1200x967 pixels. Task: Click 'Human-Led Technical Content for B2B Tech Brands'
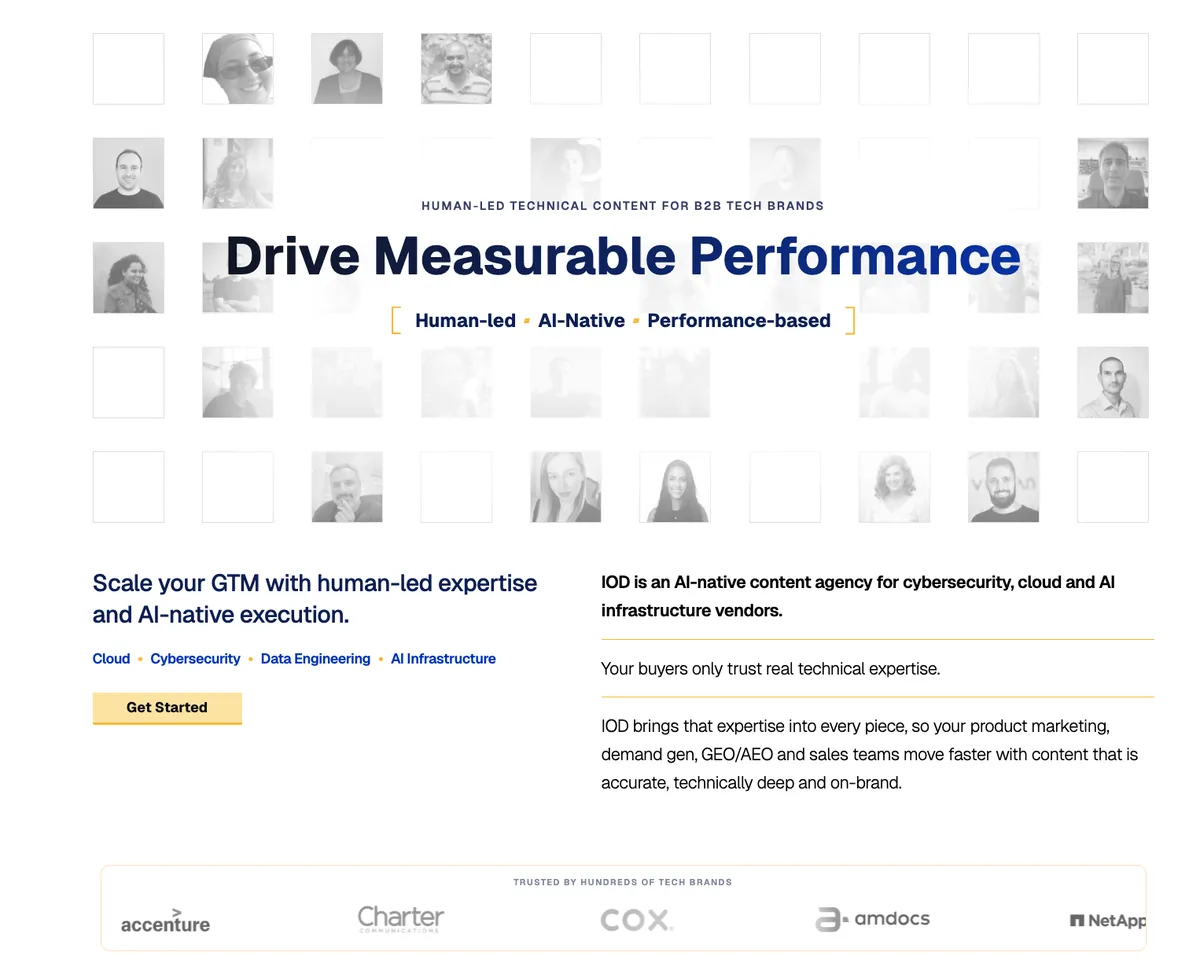[x=623, y=206]
